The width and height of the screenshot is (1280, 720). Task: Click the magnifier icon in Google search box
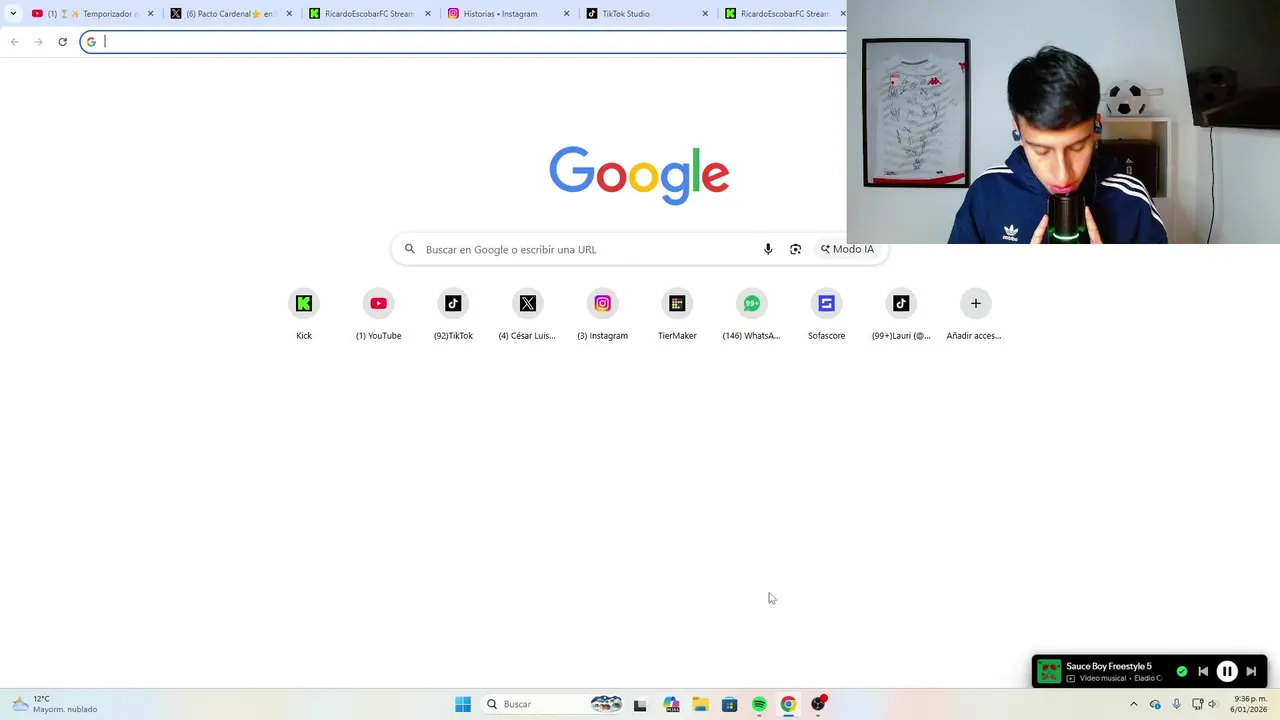409,249
